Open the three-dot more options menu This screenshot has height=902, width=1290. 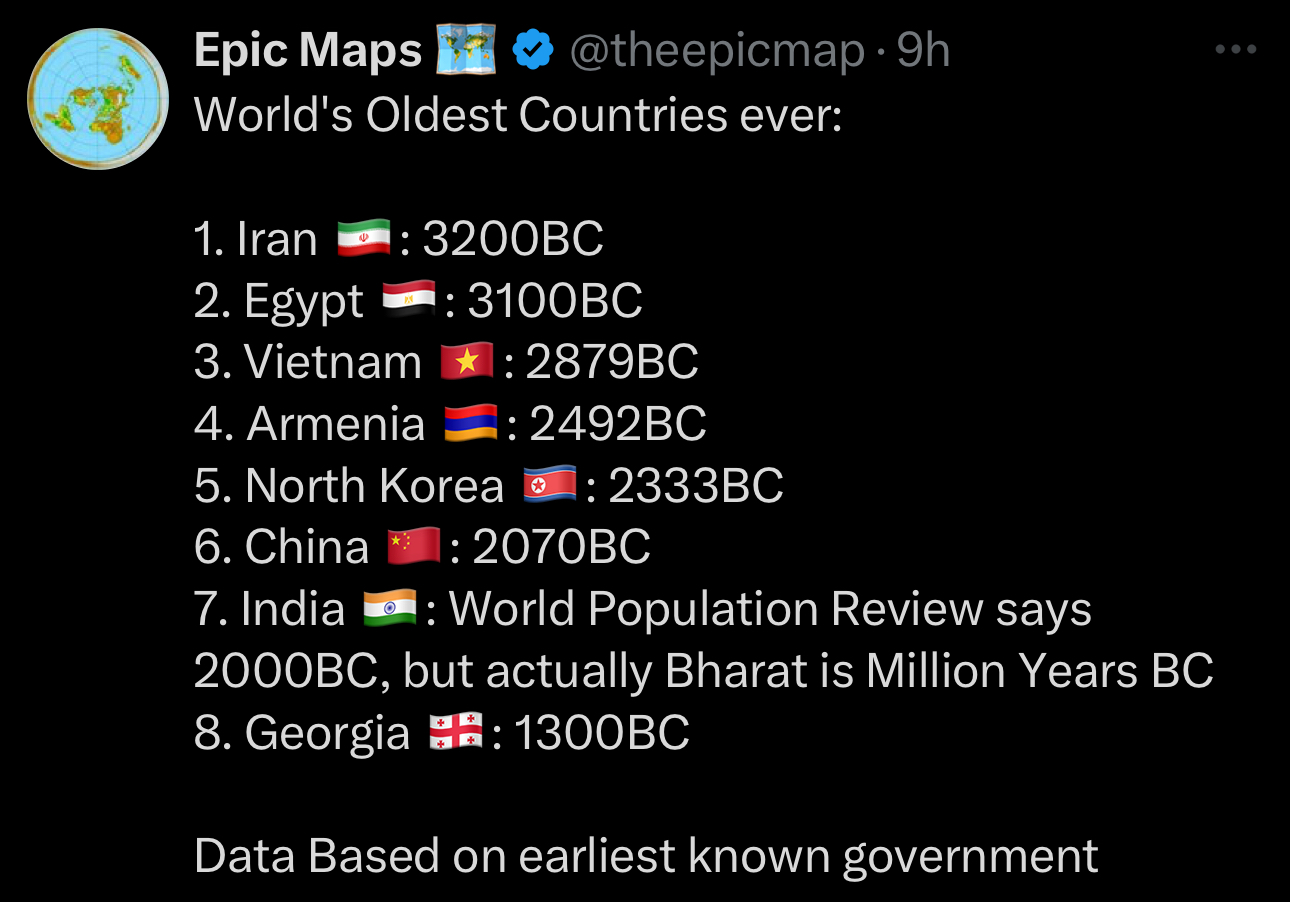point(1235,49)
